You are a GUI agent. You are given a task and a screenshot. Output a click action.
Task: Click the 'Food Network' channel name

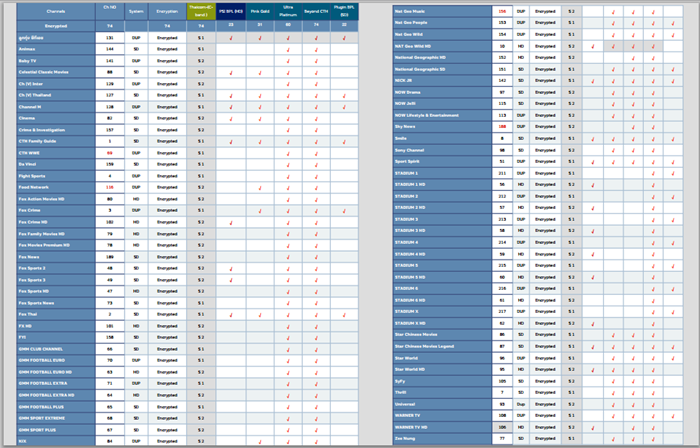(x=56, y=187)
